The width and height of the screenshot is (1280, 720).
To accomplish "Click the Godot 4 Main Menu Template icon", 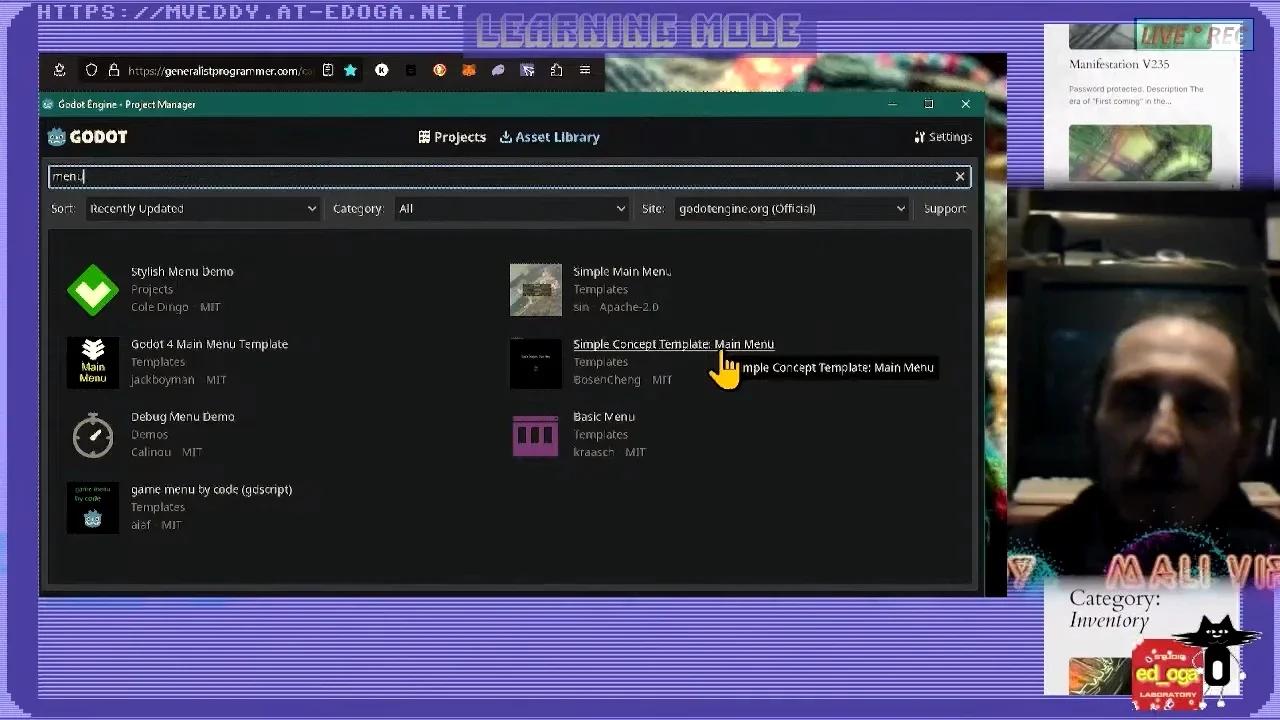I will point(92,362).
